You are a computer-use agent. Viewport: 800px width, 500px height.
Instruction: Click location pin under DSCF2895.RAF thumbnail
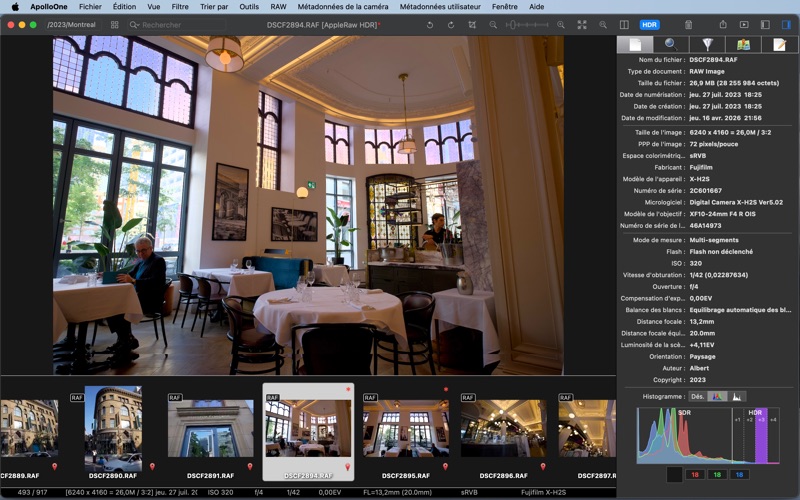pyautogui.click(x=445, y=466)
